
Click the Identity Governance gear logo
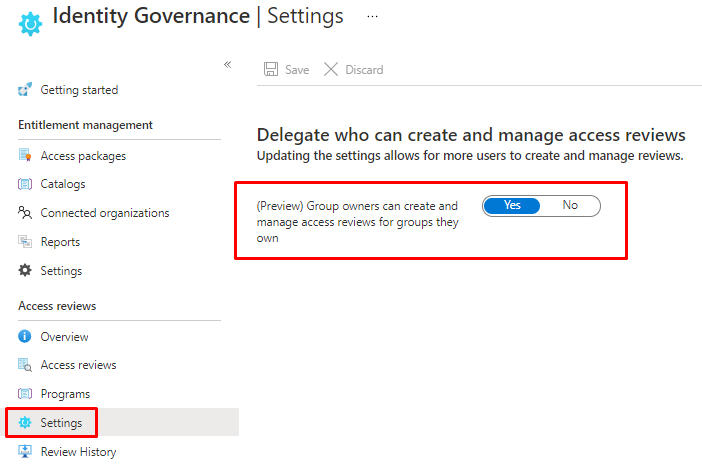tap(30, 23)
